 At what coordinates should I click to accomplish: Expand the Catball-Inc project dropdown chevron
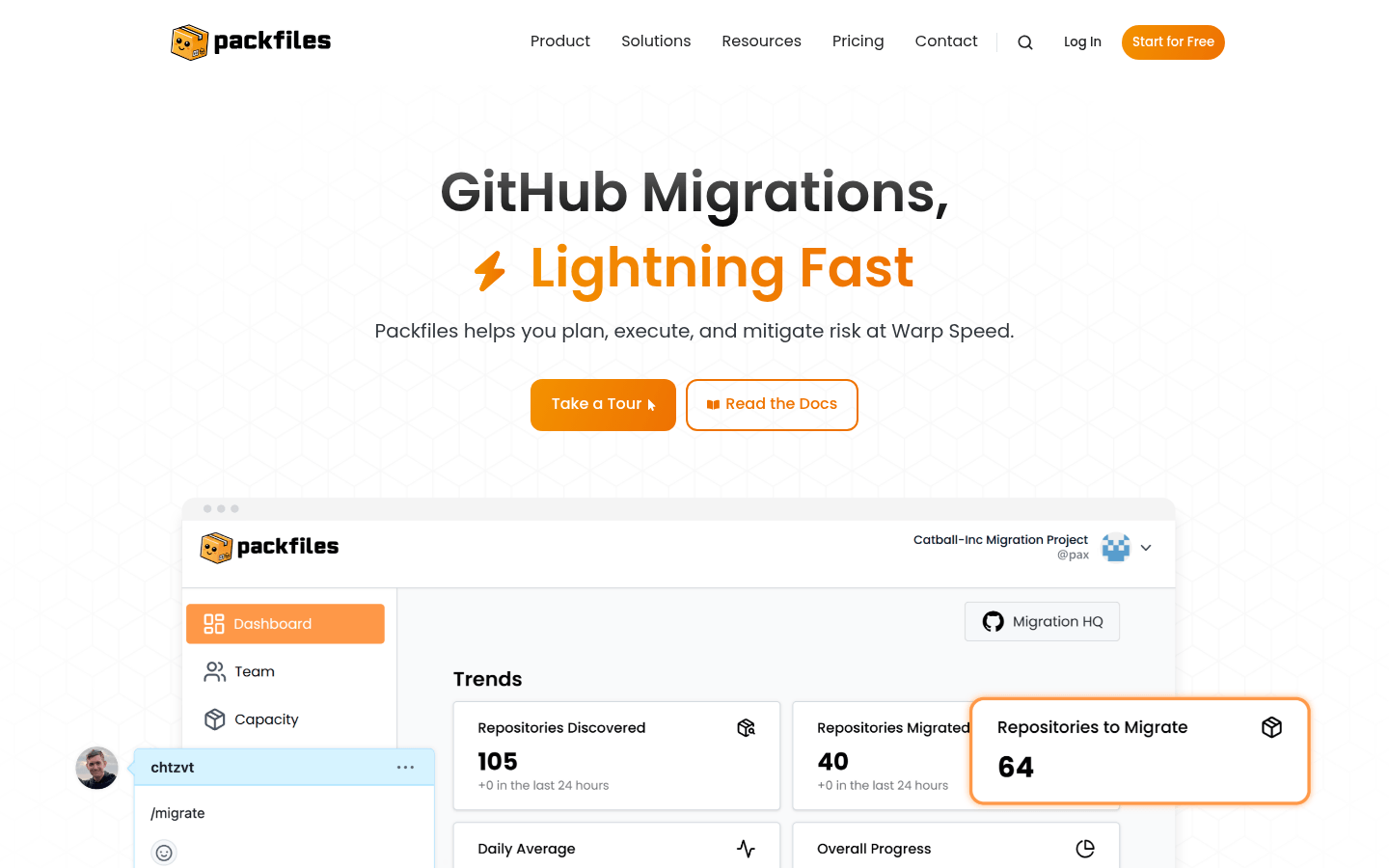(1146, 548)
